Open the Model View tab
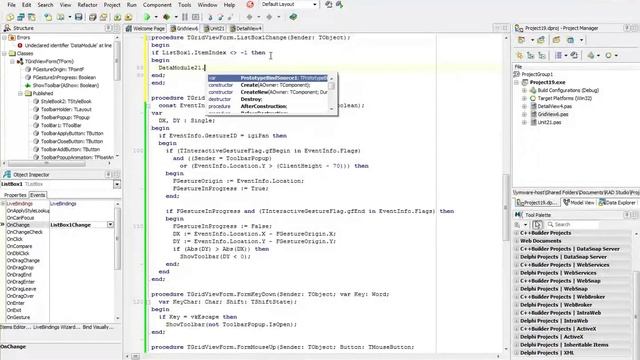This screenshot has width=640, height=360. click(x=578, y=202)
